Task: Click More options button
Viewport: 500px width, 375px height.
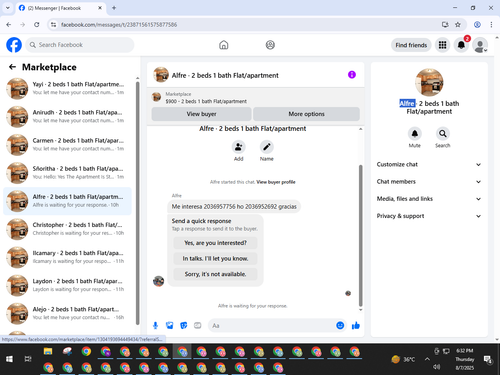Action: pyautogui.click(x=306, y=114)
